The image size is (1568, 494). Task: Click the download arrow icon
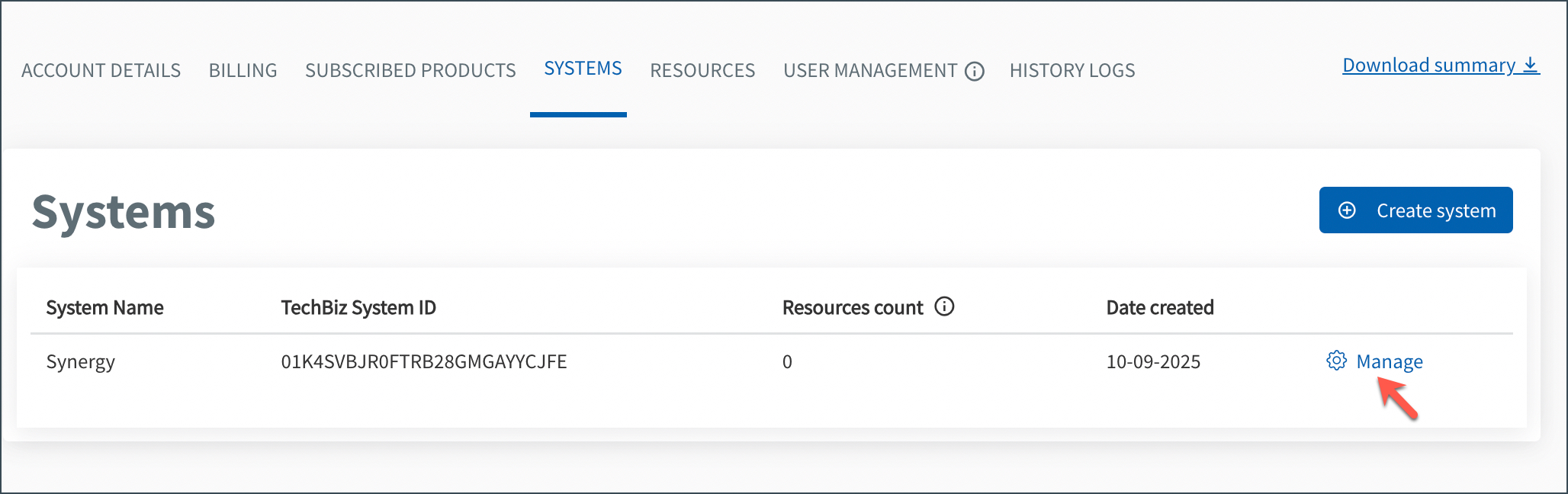click(1530, 66)
